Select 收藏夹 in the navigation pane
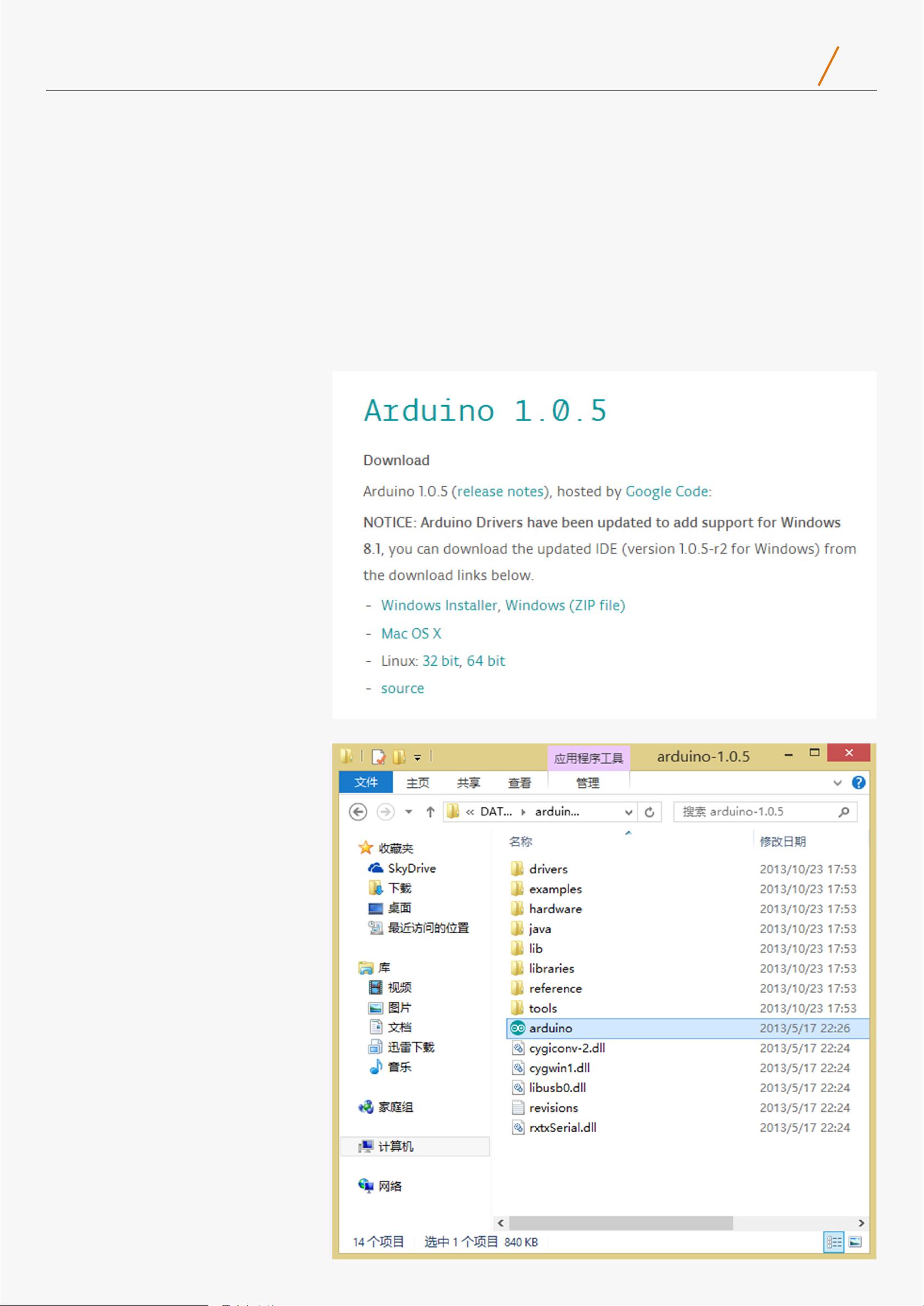924x1306 pixels. 396,848
